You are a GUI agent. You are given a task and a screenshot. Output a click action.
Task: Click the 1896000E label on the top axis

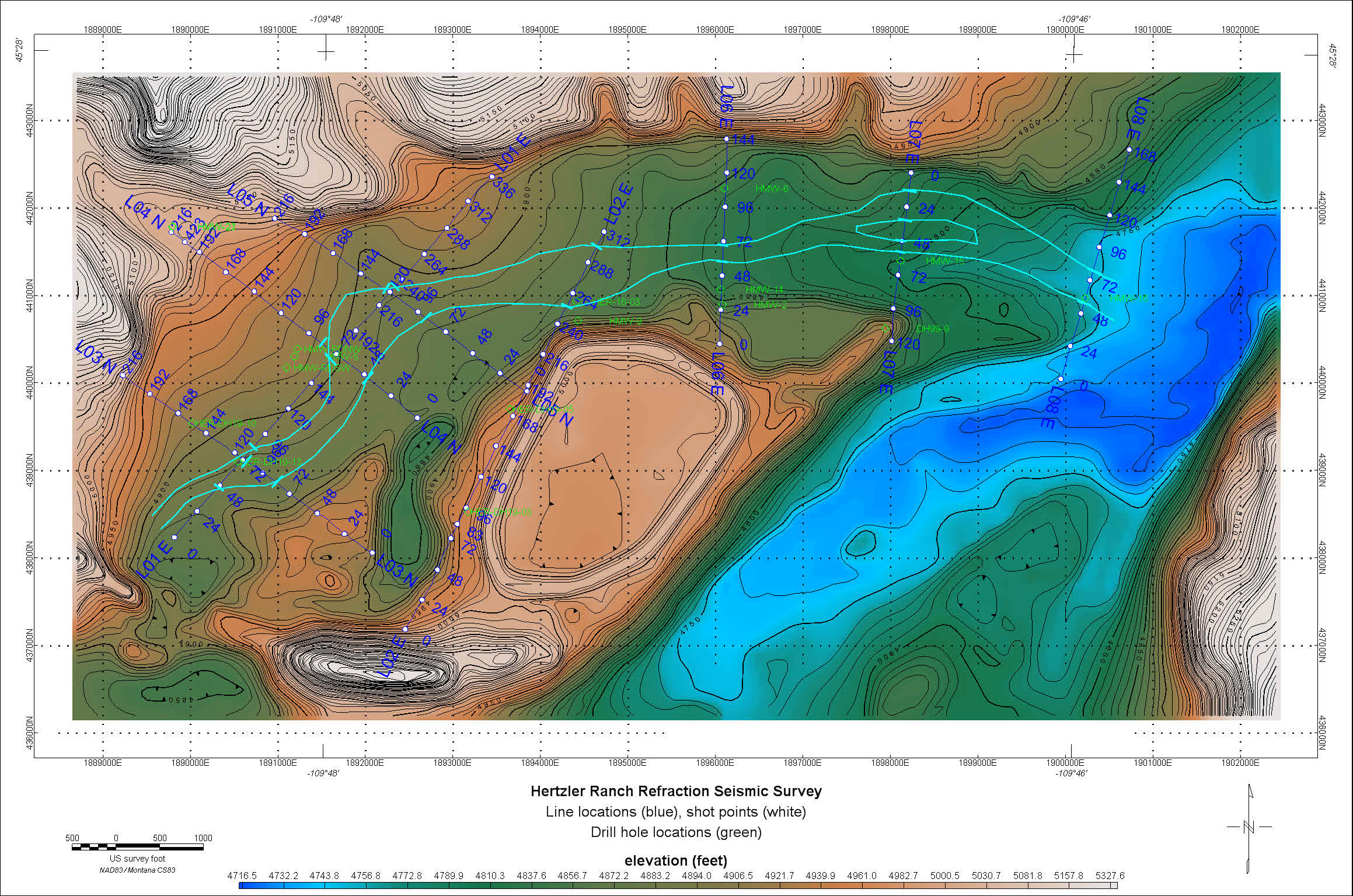coord(715,29)
